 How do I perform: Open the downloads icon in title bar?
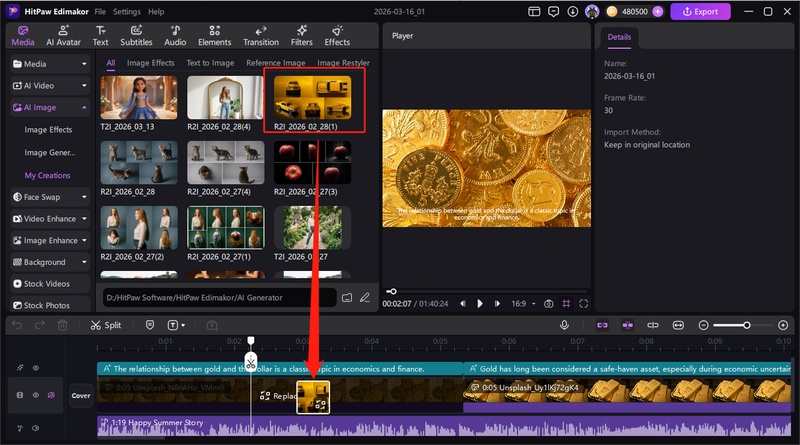pos(572,11)
